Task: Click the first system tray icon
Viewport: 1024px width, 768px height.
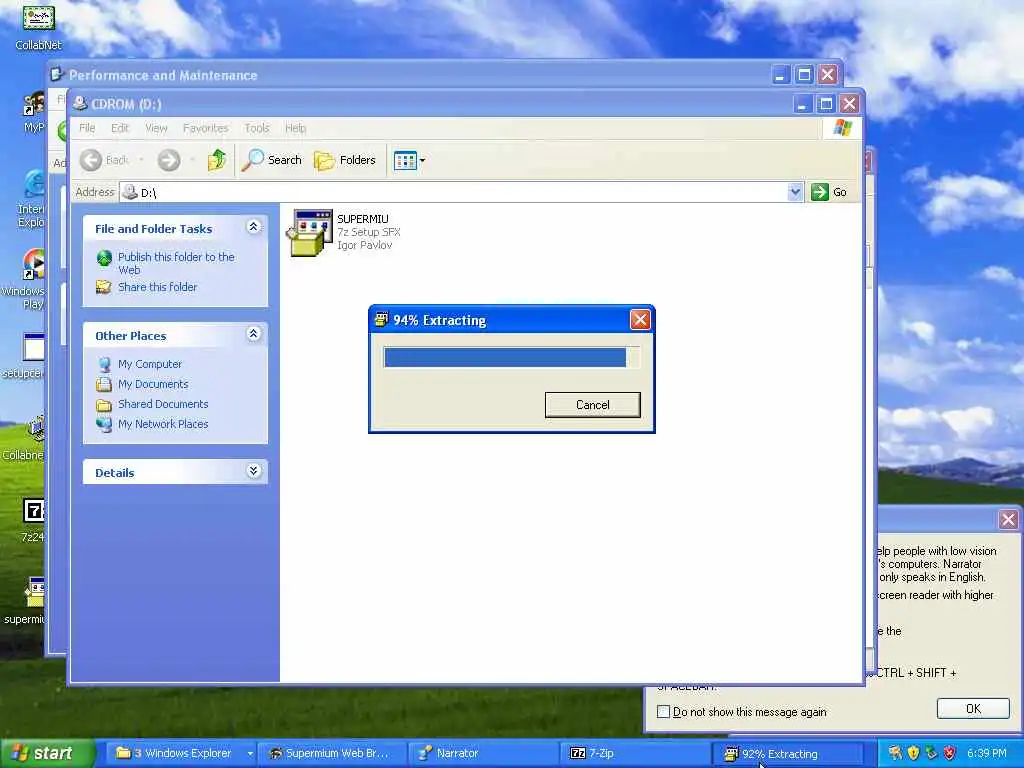Action: (x=895, y=753)
